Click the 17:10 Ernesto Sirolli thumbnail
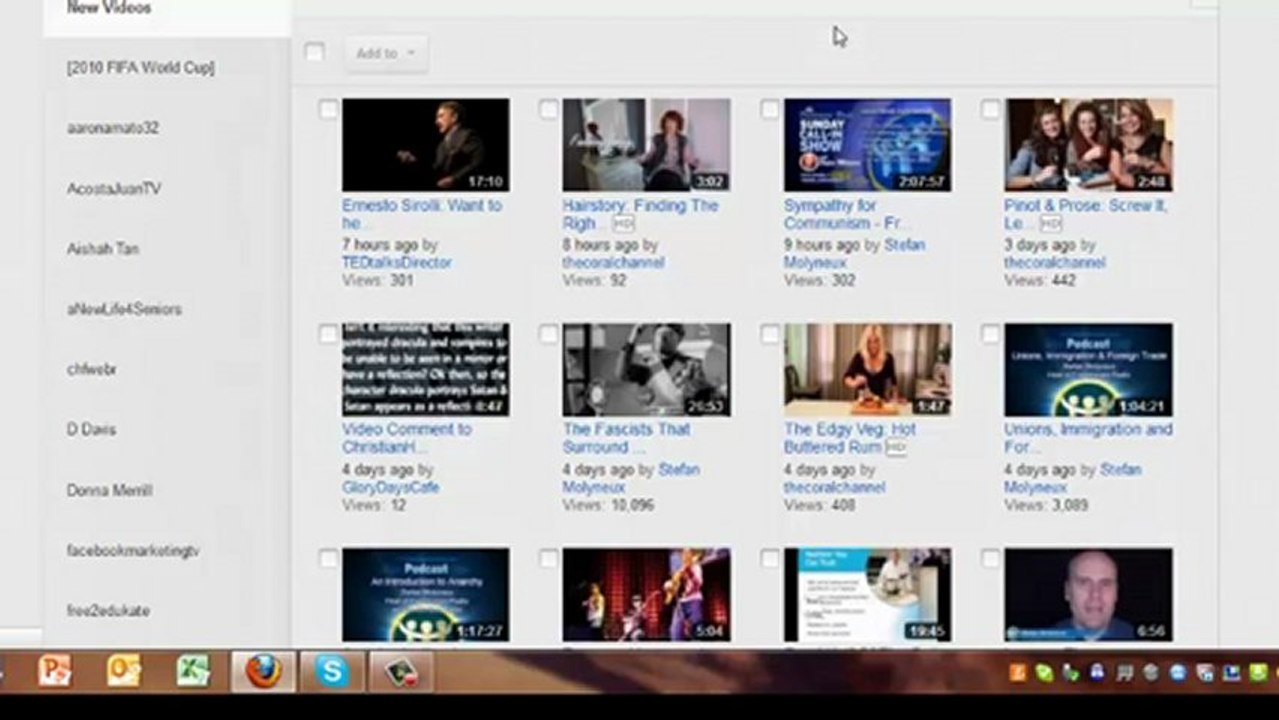The width and height of the screenshot is (1279, 720). coord(425,145)
